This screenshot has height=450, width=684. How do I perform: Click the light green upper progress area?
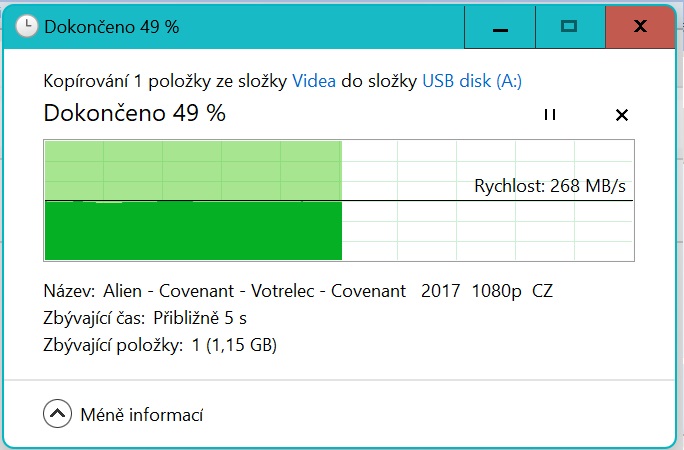pos(193,170)
